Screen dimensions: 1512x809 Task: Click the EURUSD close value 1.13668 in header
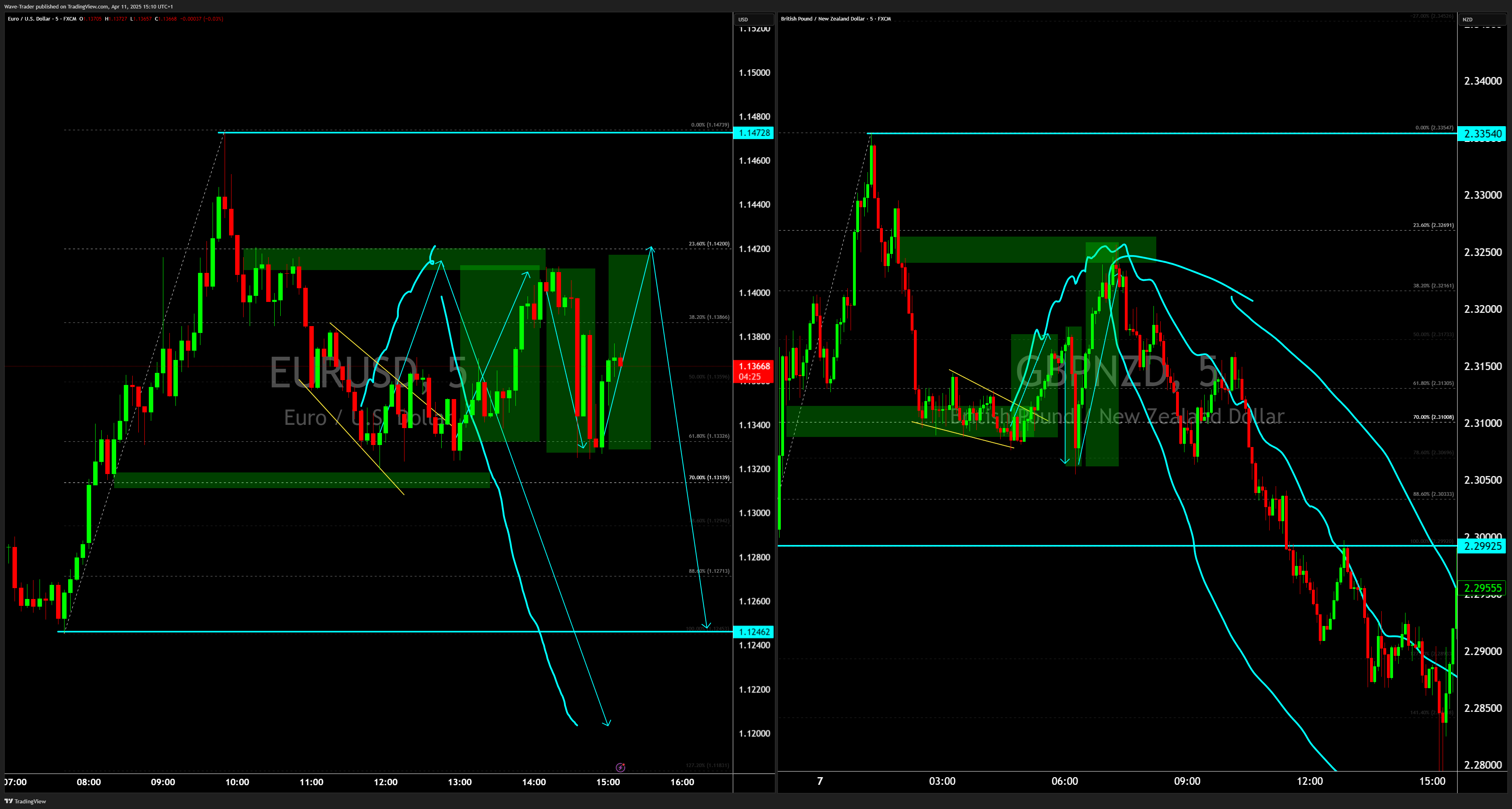(167, 19)
